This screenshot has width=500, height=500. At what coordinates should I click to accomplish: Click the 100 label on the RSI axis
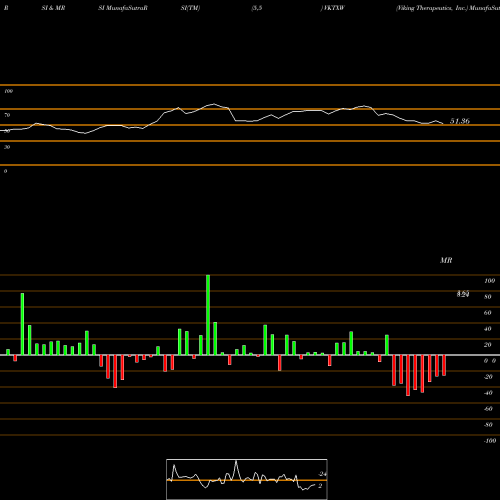pyautogui.click(x=8, y=91)
